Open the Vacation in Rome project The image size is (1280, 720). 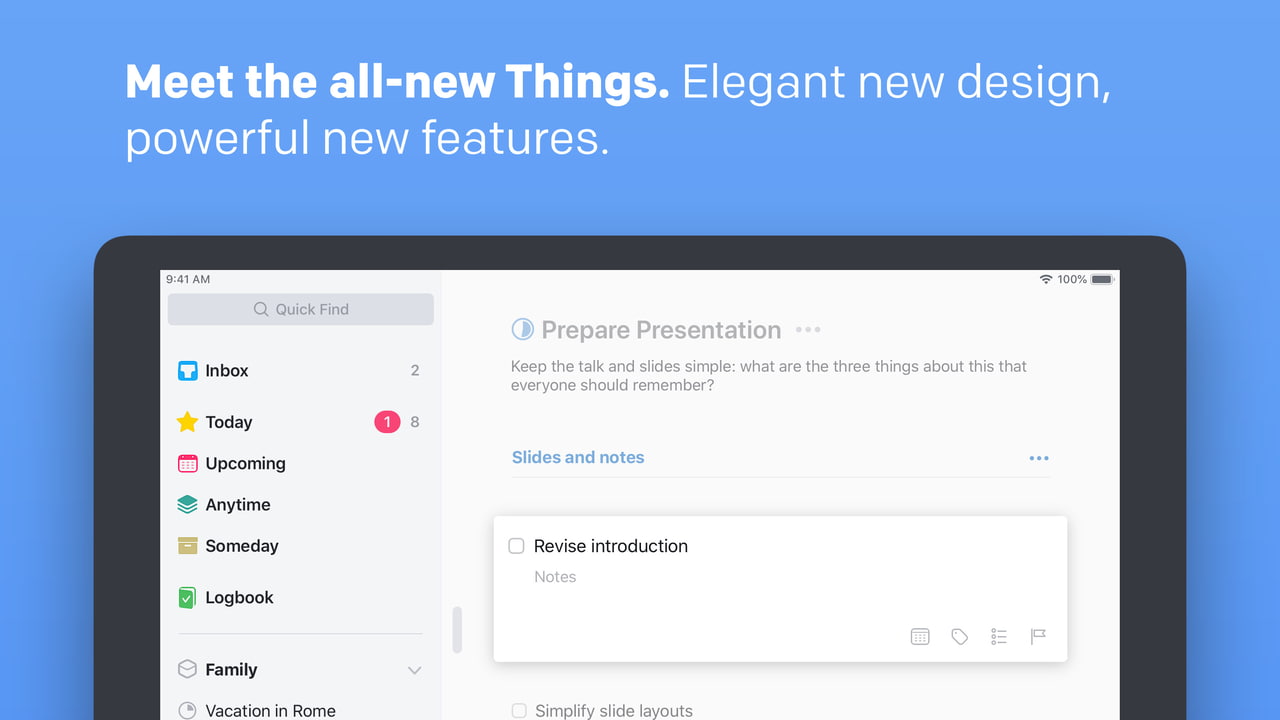click(x=270, y=710)
